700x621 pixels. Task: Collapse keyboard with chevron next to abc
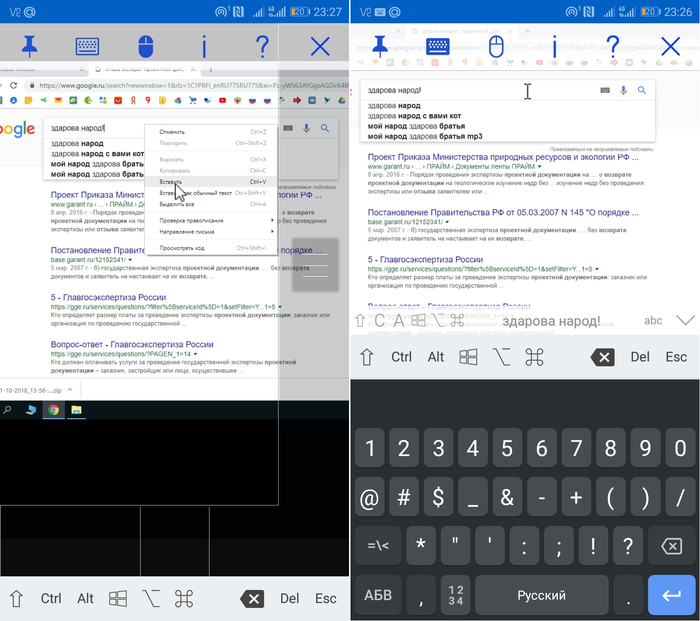[x=685, y=320]
